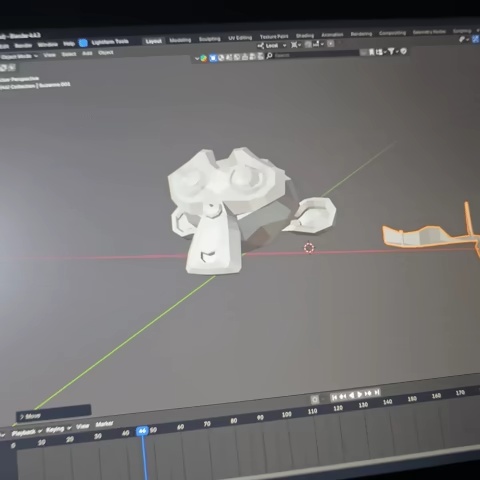
Task: Open the Local transform orientation dropdown
Action: tap(272, 46)
